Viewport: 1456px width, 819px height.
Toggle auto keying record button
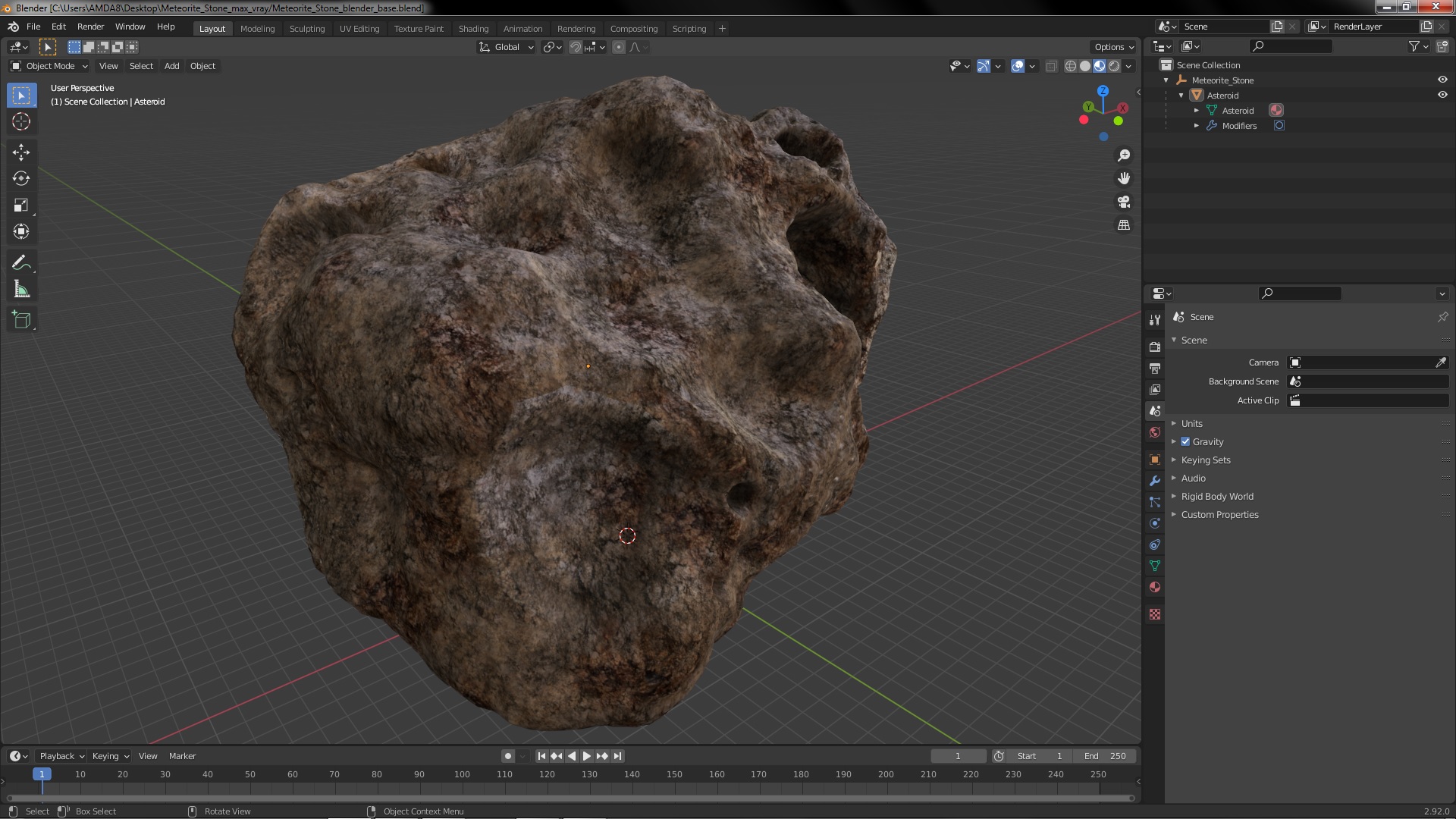pyautogui.click(x=507, y=756)
